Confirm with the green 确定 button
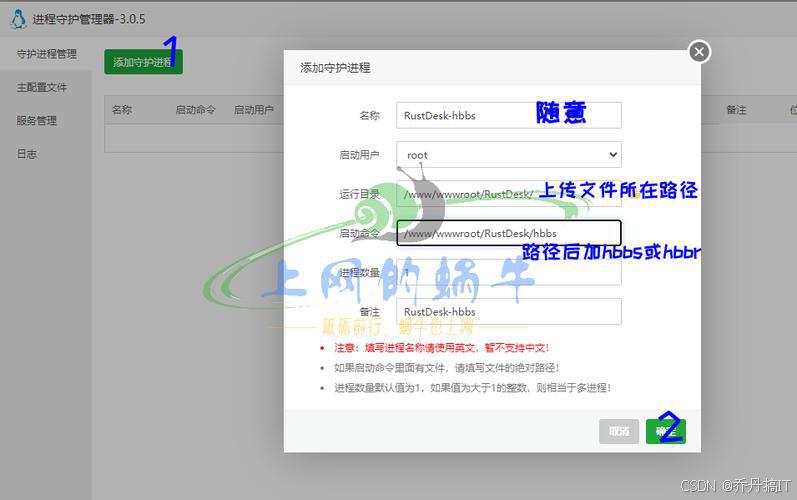Image resolution: width=797 pixels, height=500 pixels. click(x=665, y=431)
